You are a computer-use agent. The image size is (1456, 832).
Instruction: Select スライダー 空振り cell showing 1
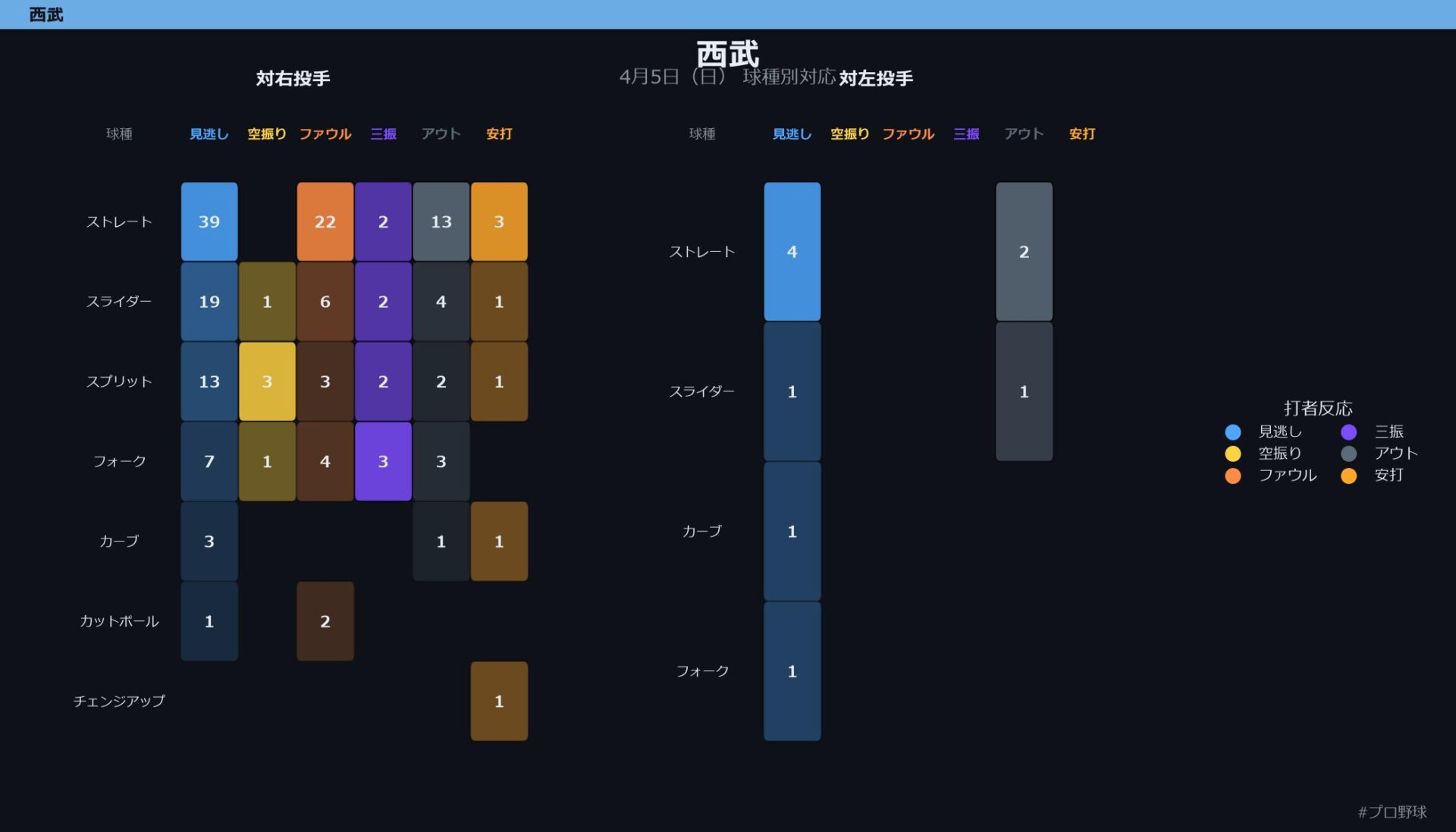pos(267,301)
